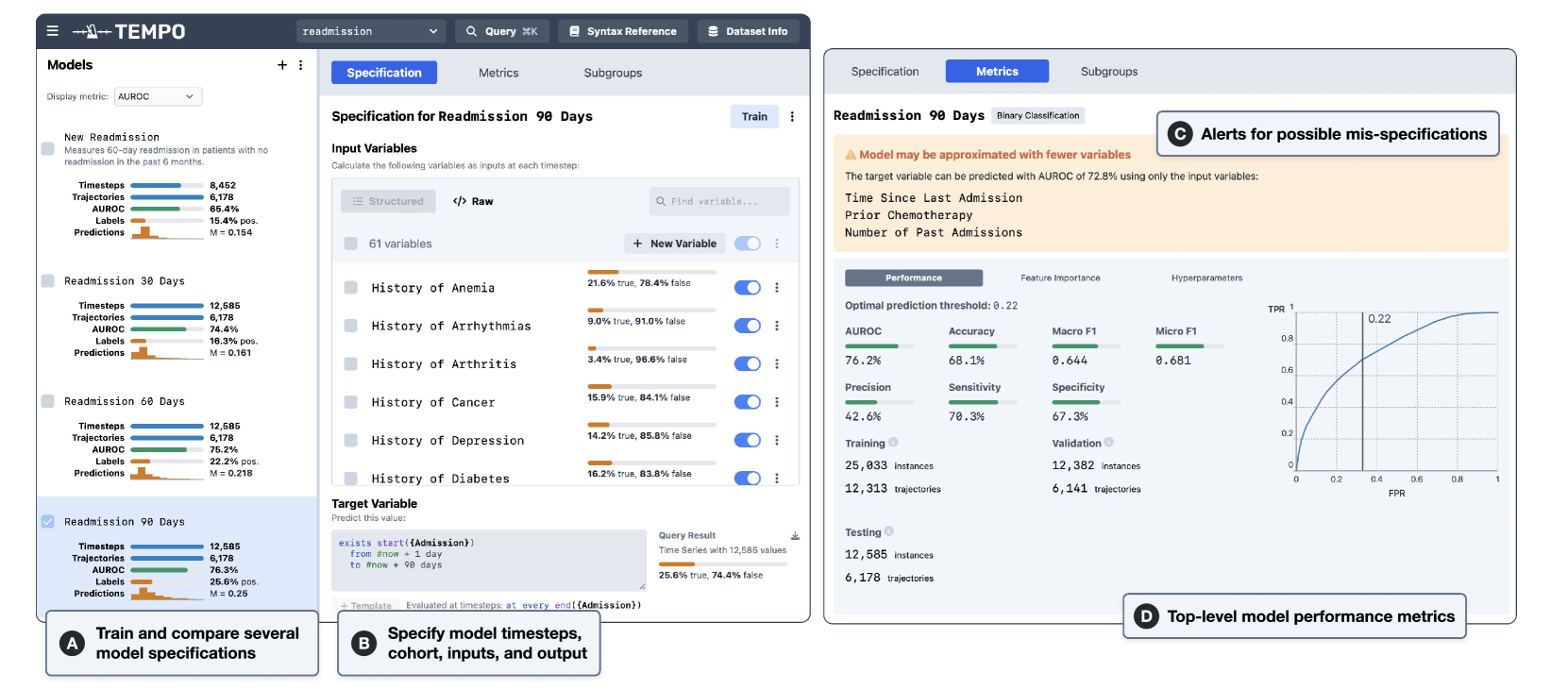Toggle all variables switch in the 61 variables row

click(748, 244)
